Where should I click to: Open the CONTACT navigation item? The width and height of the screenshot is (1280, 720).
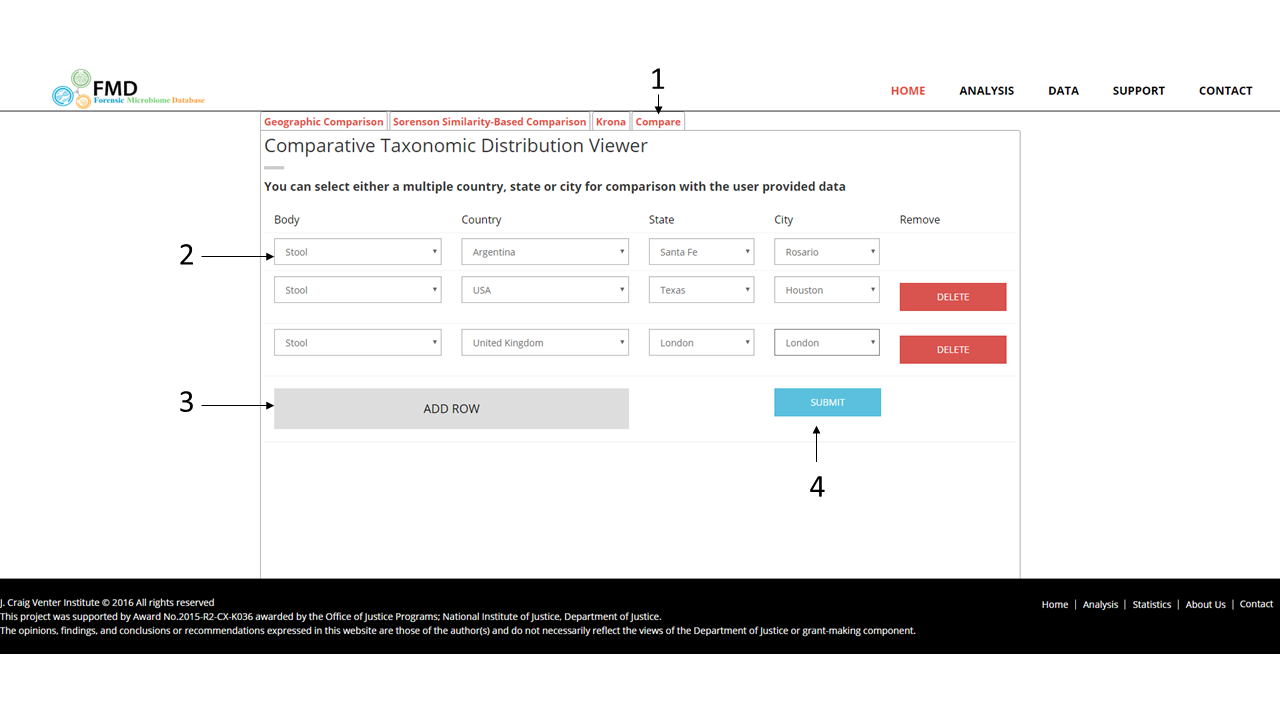point(1225,91)
